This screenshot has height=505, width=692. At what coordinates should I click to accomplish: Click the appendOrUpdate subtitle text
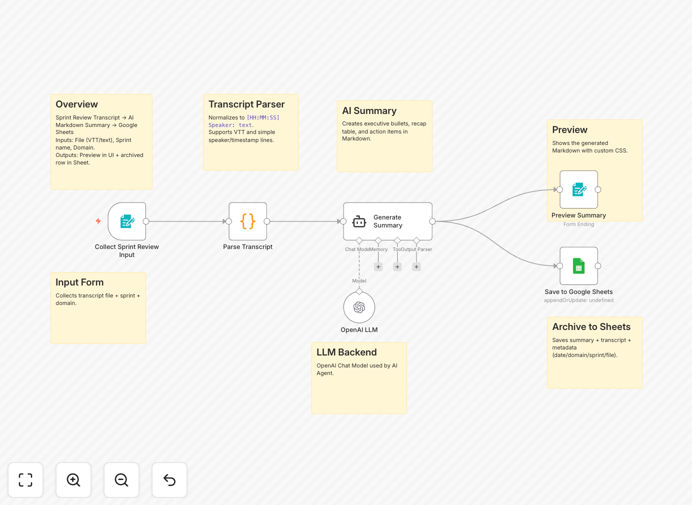click(x=579, y=300)
